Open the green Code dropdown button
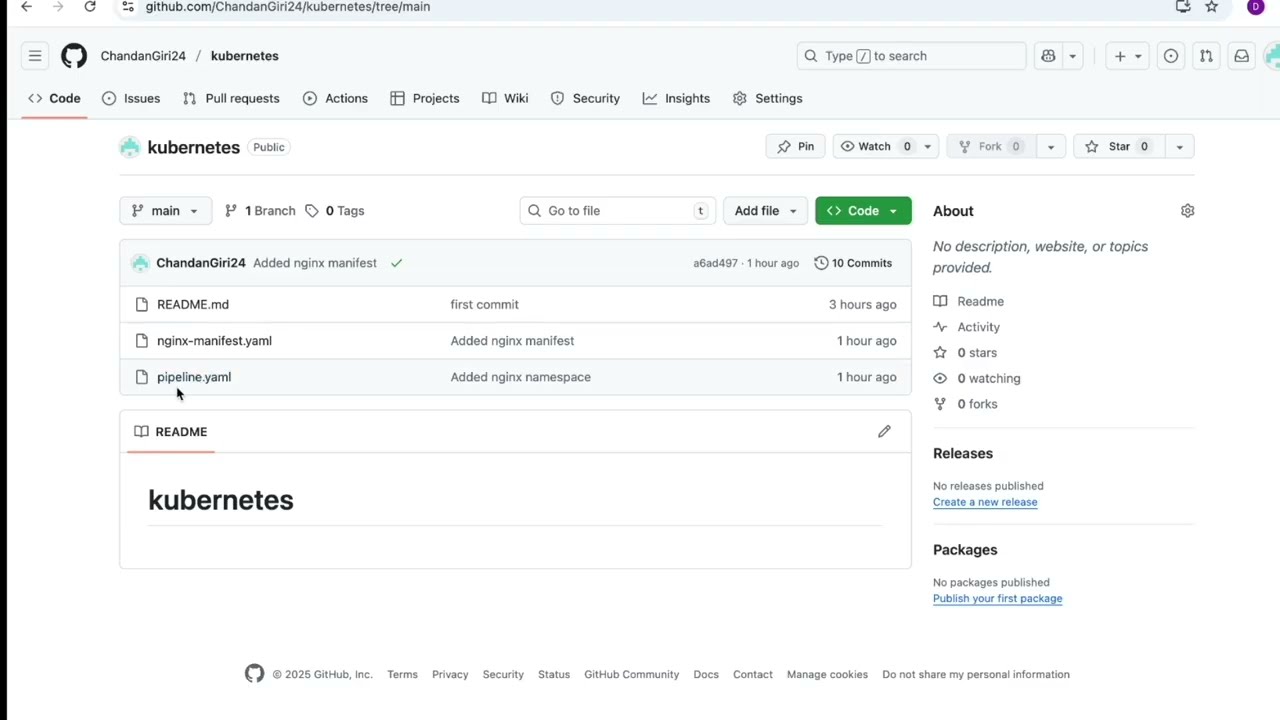This screenshot has height=720, width=1280. (x=863, y=211)
